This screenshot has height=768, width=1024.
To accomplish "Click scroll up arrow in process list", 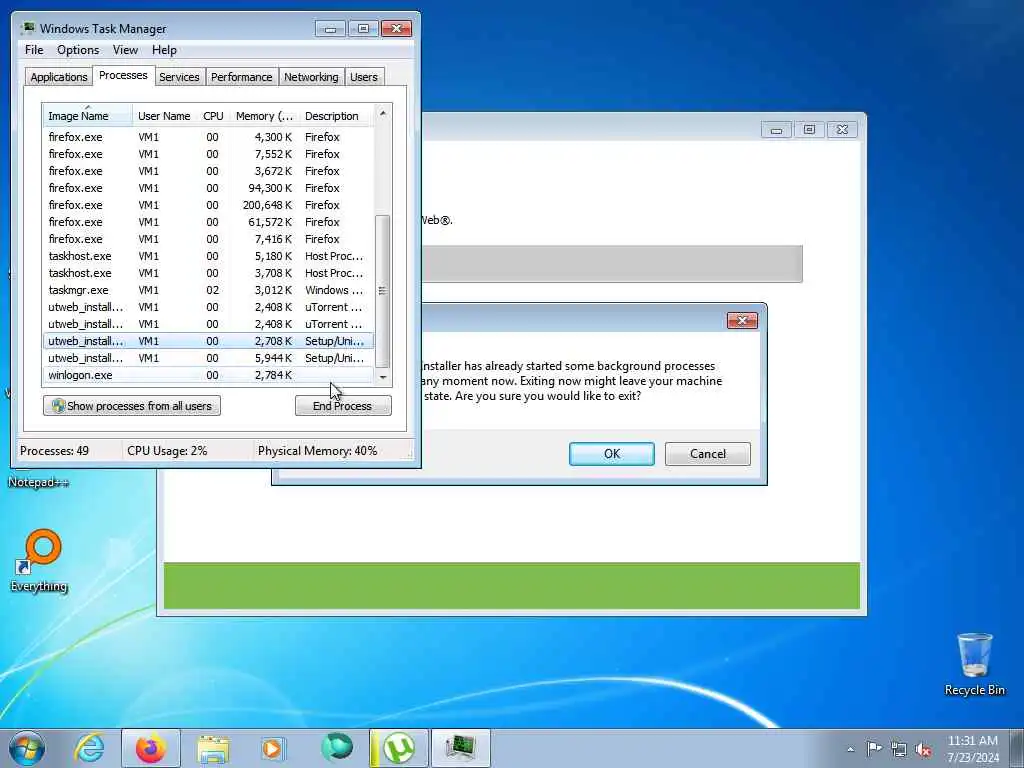I will [383, 113].
